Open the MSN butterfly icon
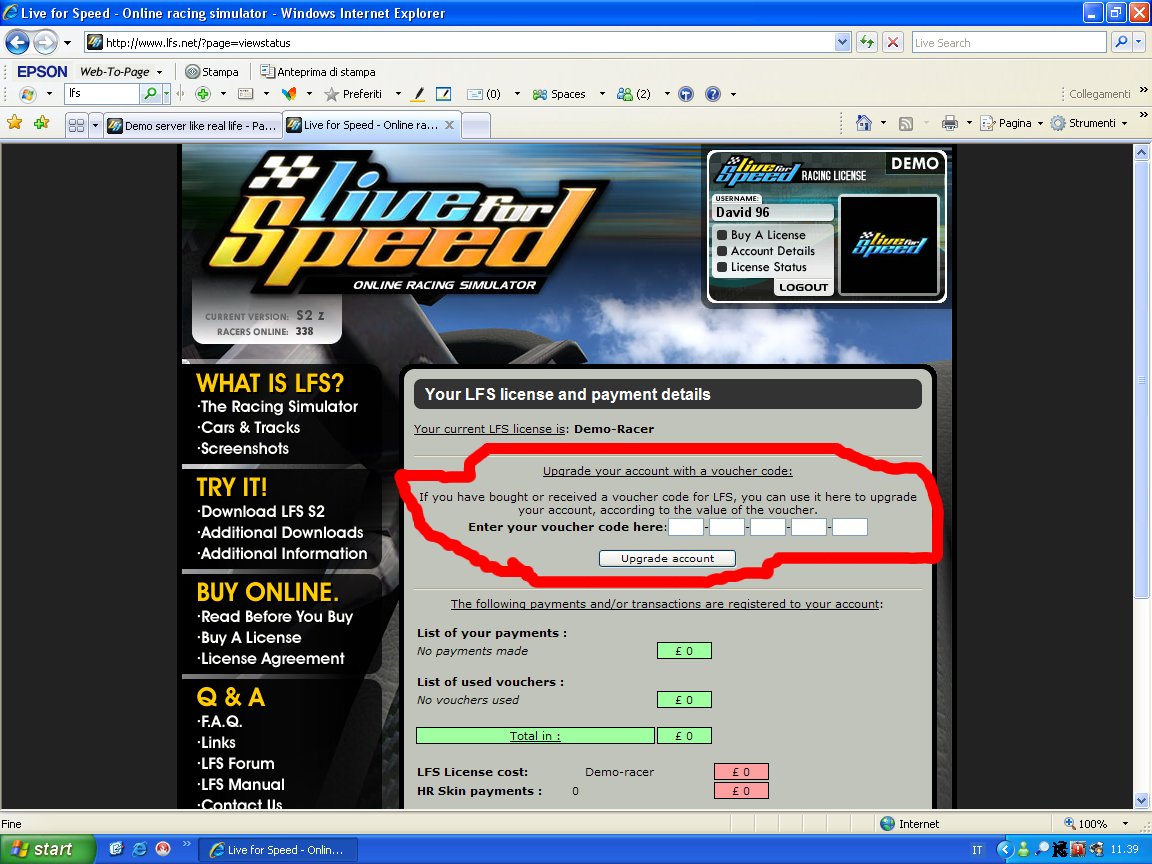 pos(289,94)
